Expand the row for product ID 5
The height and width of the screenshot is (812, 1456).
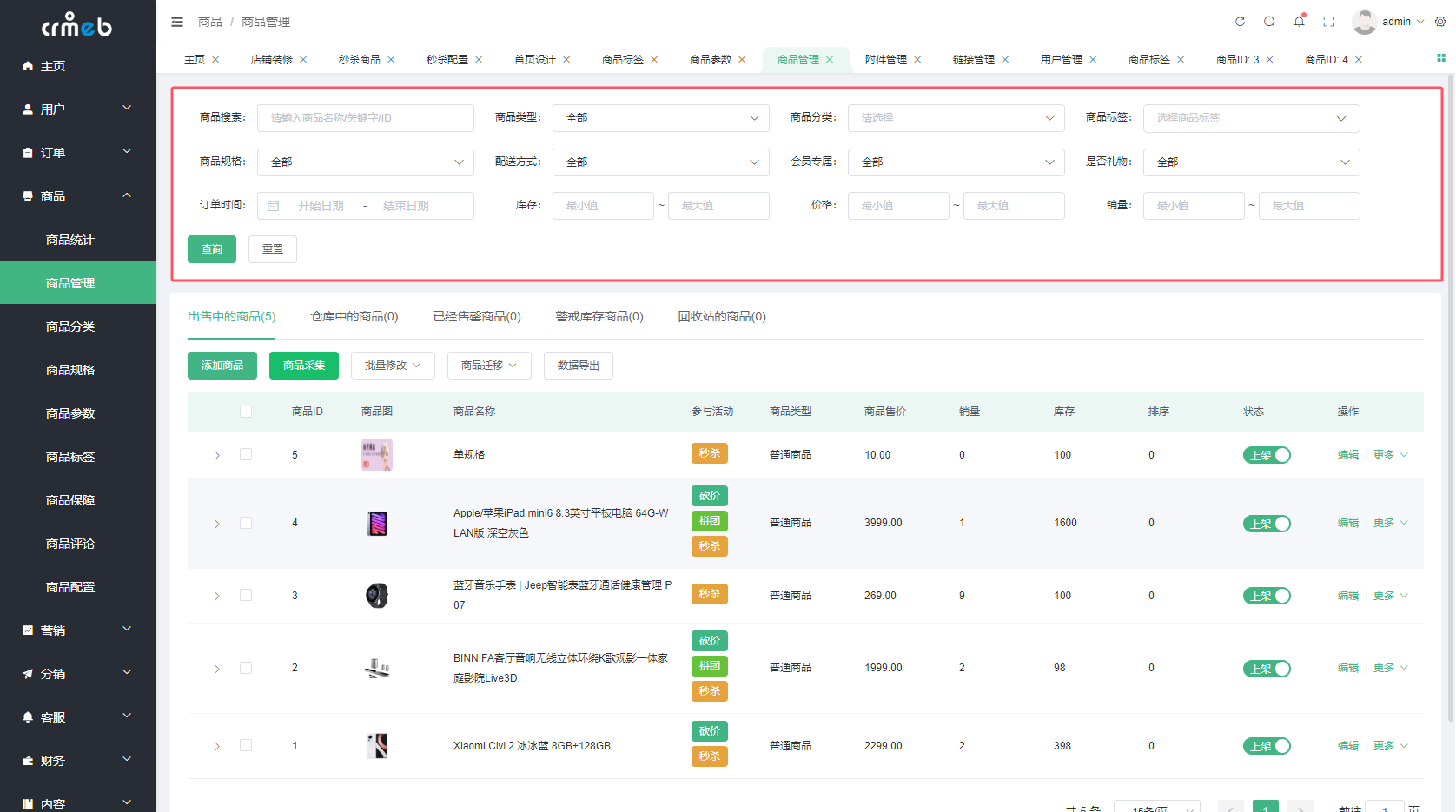(217, 455)
